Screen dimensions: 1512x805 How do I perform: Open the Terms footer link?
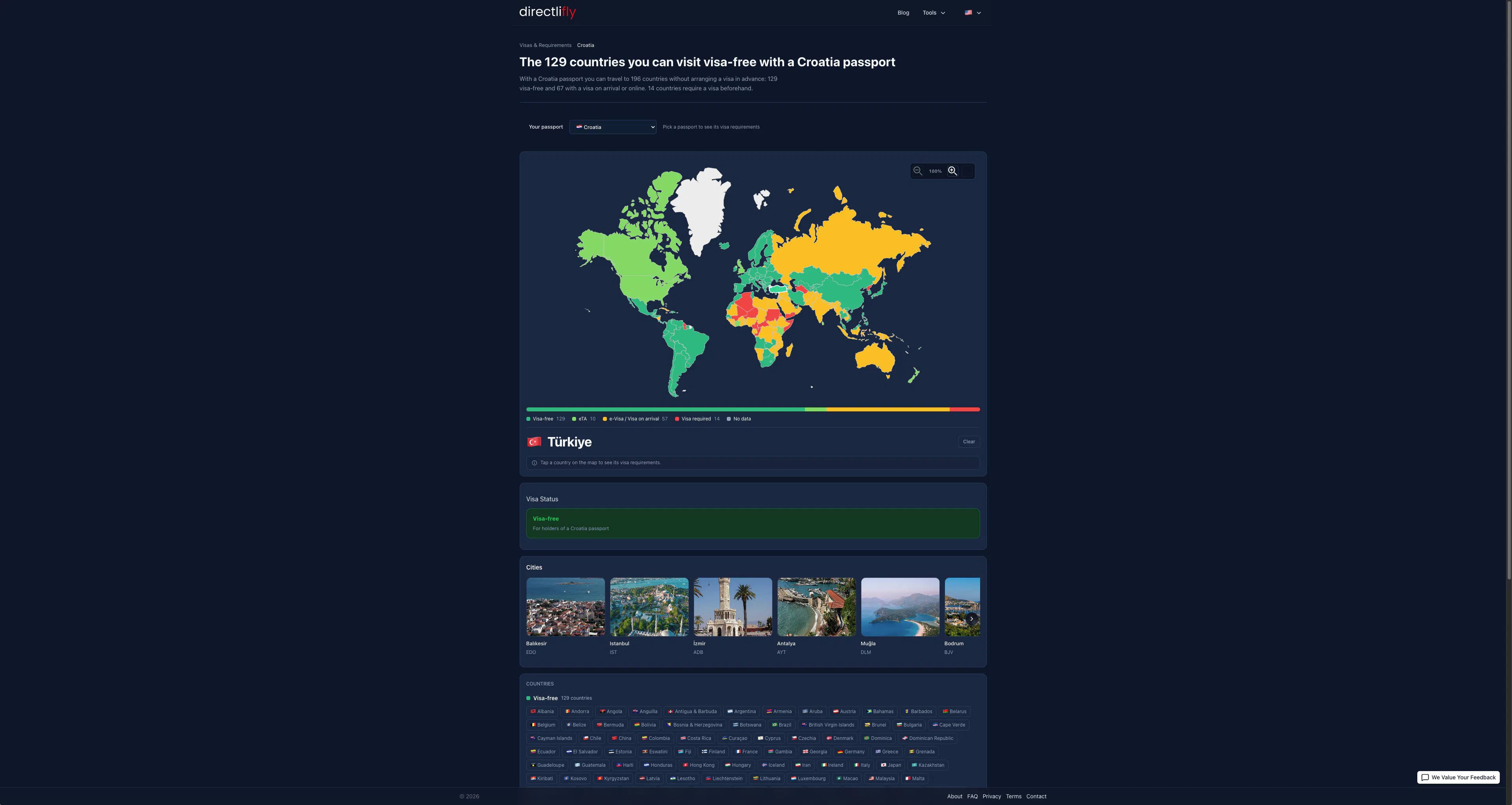coord(1014,796)
